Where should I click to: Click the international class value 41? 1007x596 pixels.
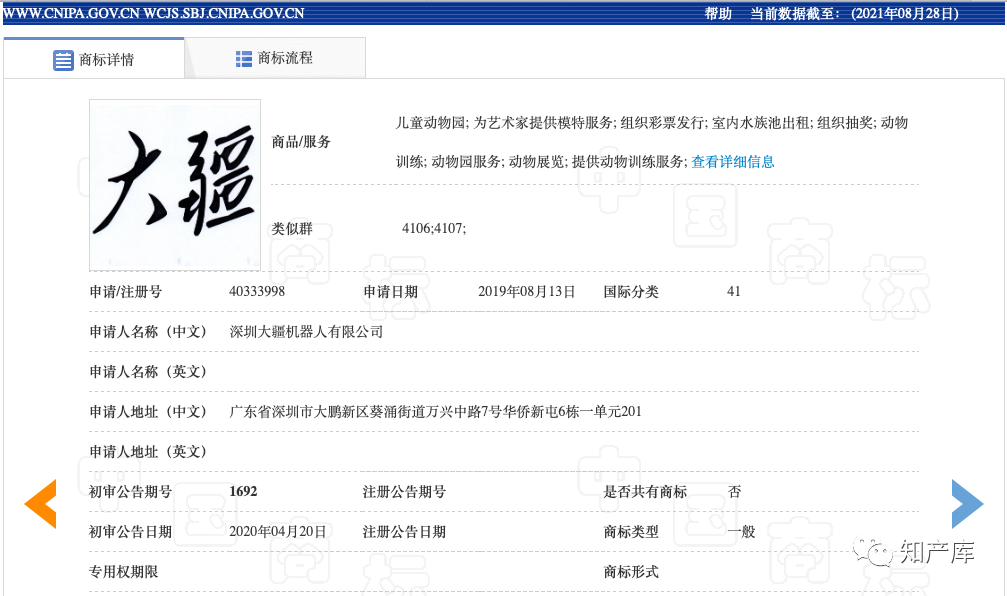[734, 292]
